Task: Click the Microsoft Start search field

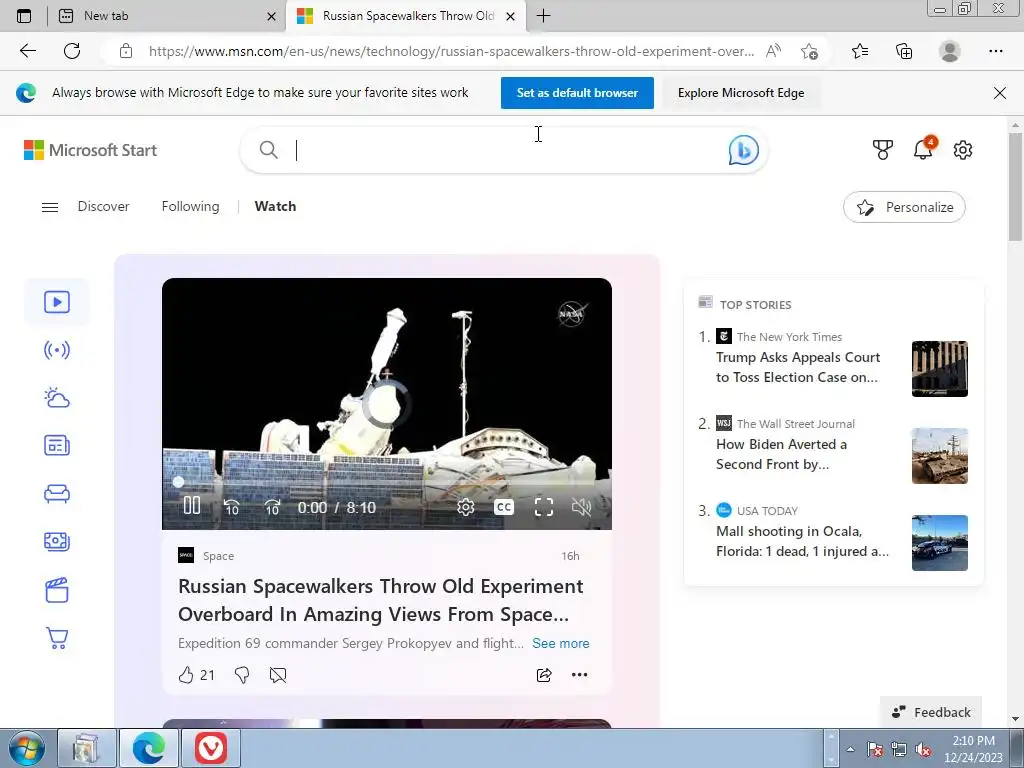Action: [x=503, y=150]
